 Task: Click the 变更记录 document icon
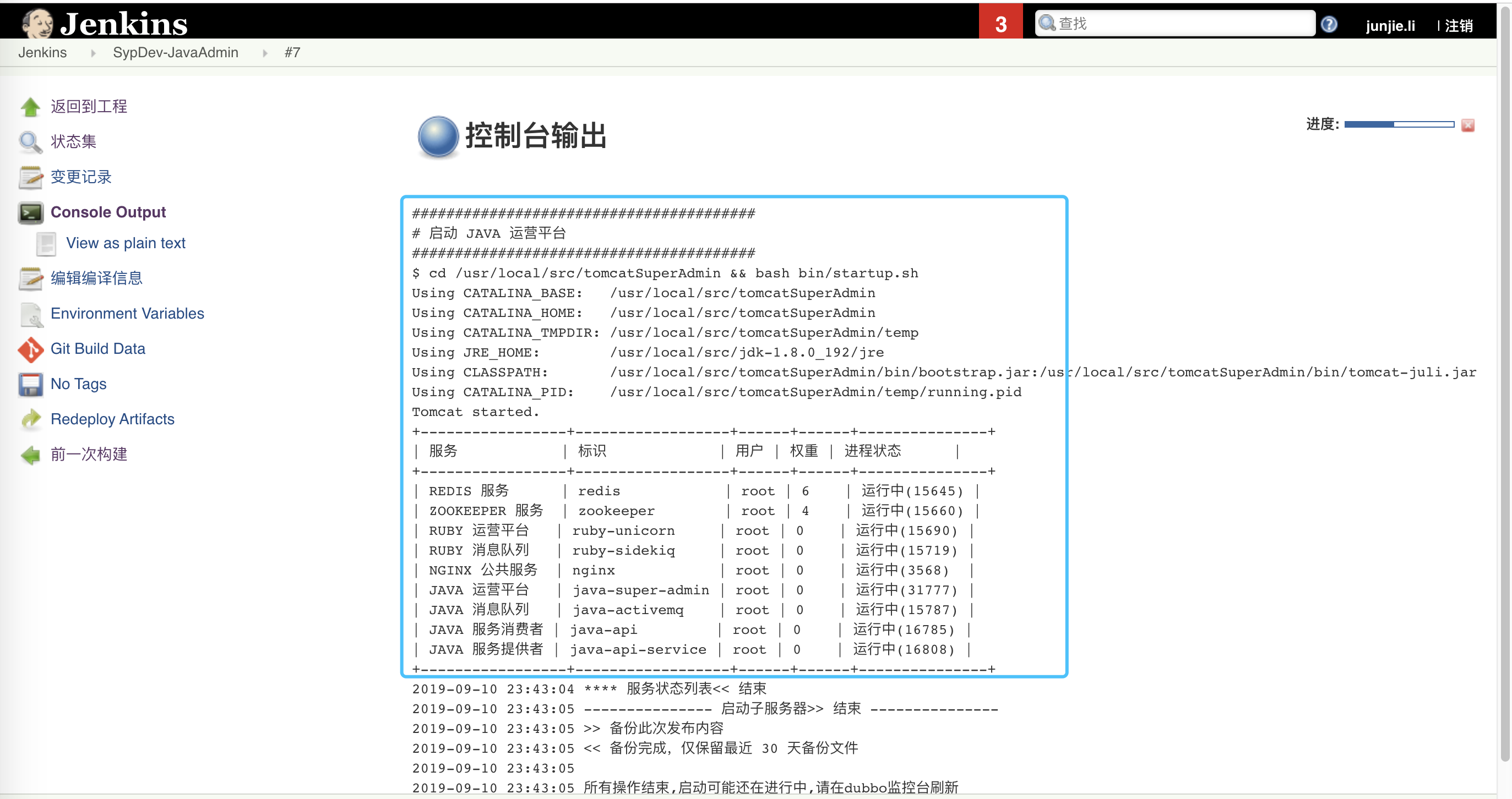pos(29,176)
